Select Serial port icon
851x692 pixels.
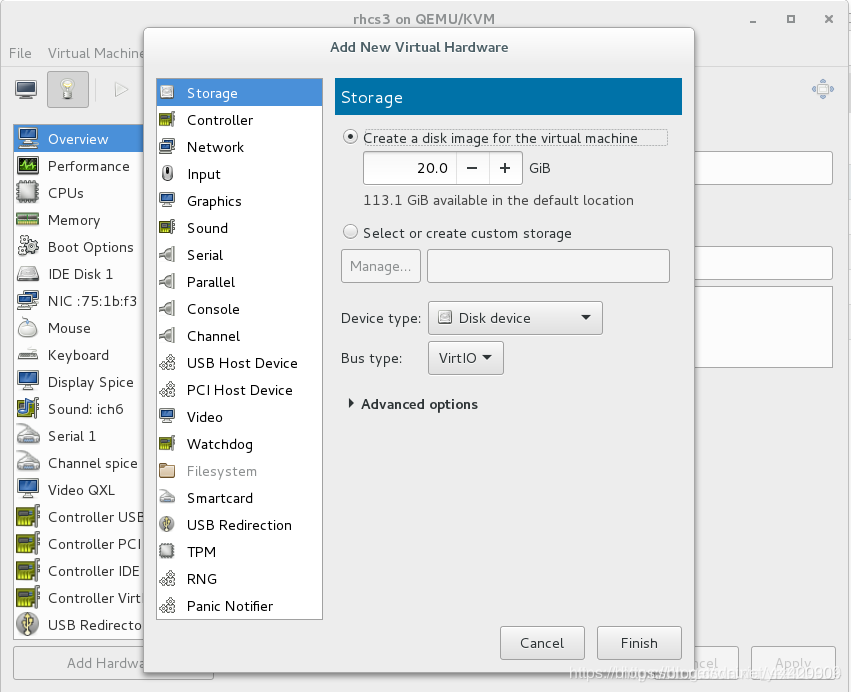point(167,255)
